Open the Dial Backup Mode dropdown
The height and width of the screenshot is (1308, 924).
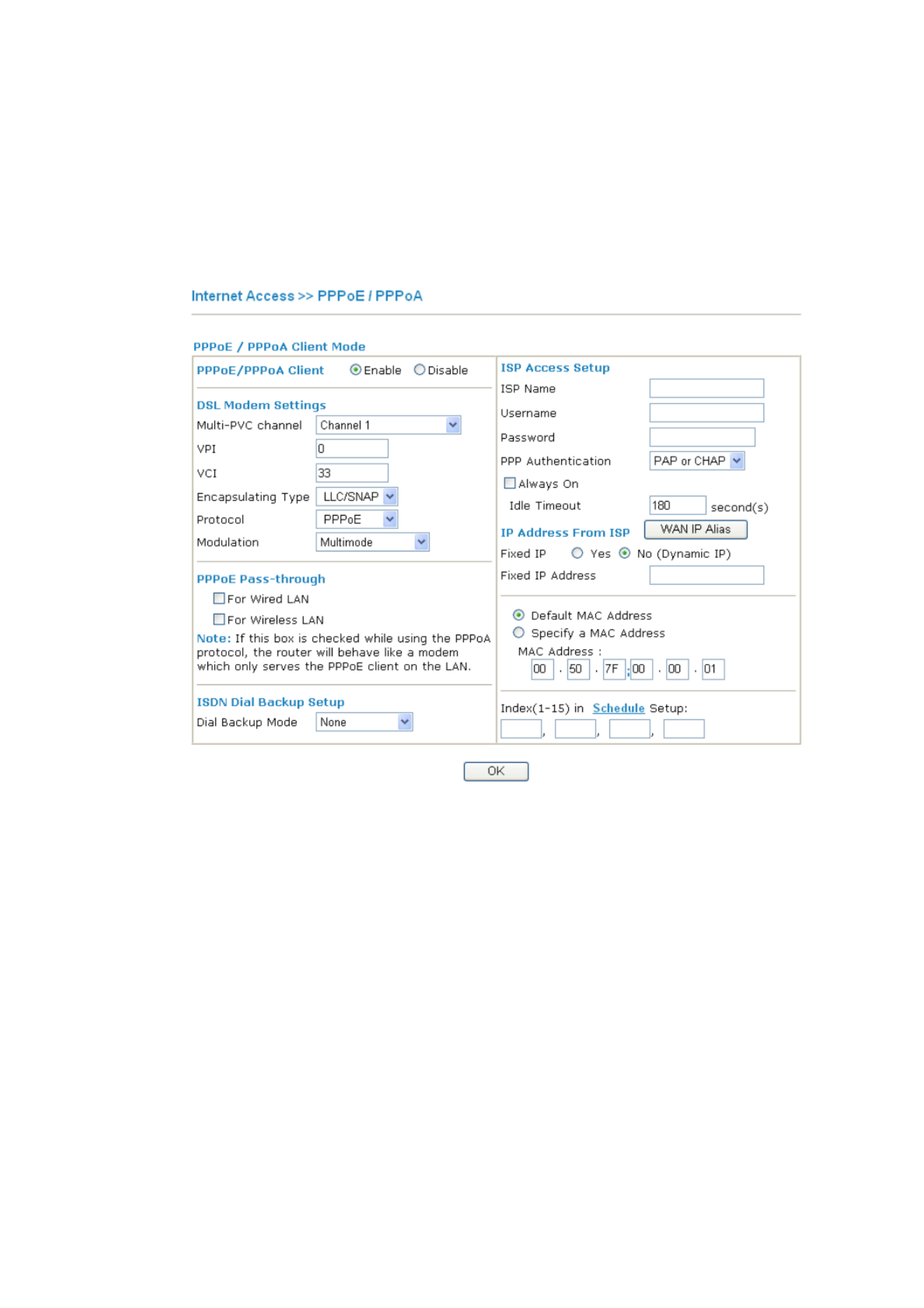(x=364, y=721)
